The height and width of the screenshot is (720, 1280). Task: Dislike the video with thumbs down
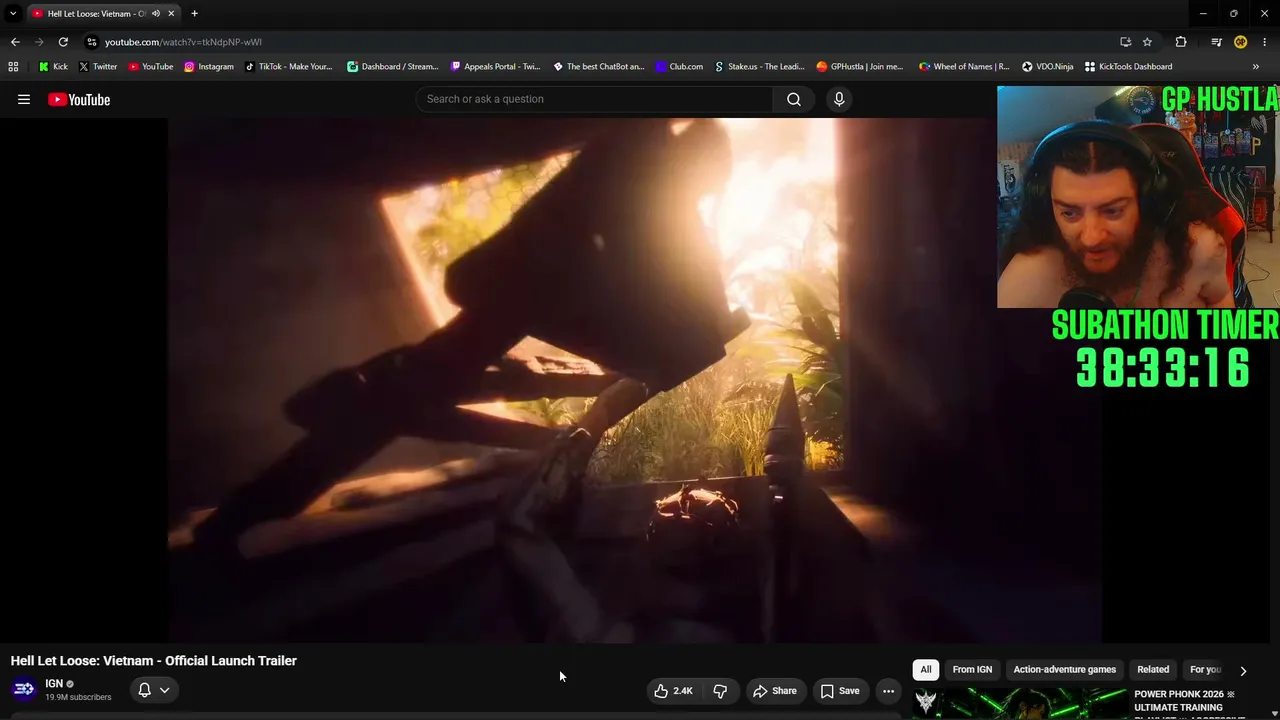pyautogui.click(x=720, y=691)
